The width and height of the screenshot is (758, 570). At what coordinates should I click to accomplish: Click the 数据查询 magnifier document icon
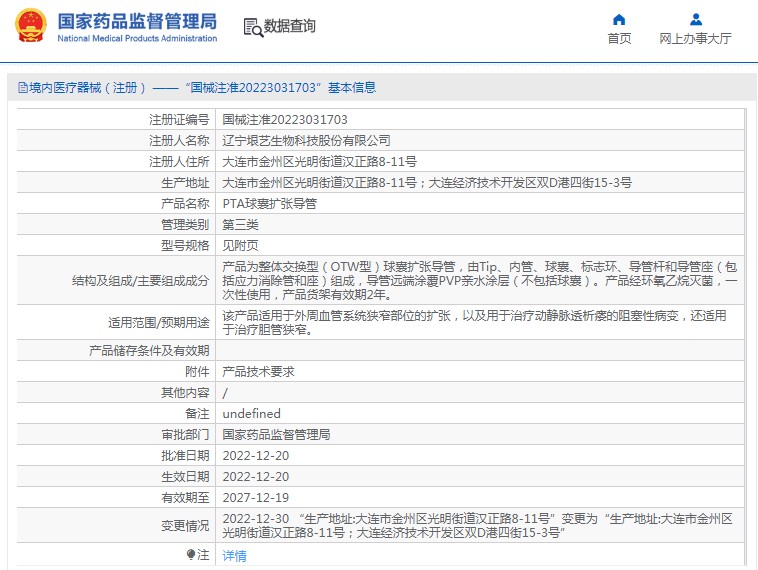(x=252, y=27)
